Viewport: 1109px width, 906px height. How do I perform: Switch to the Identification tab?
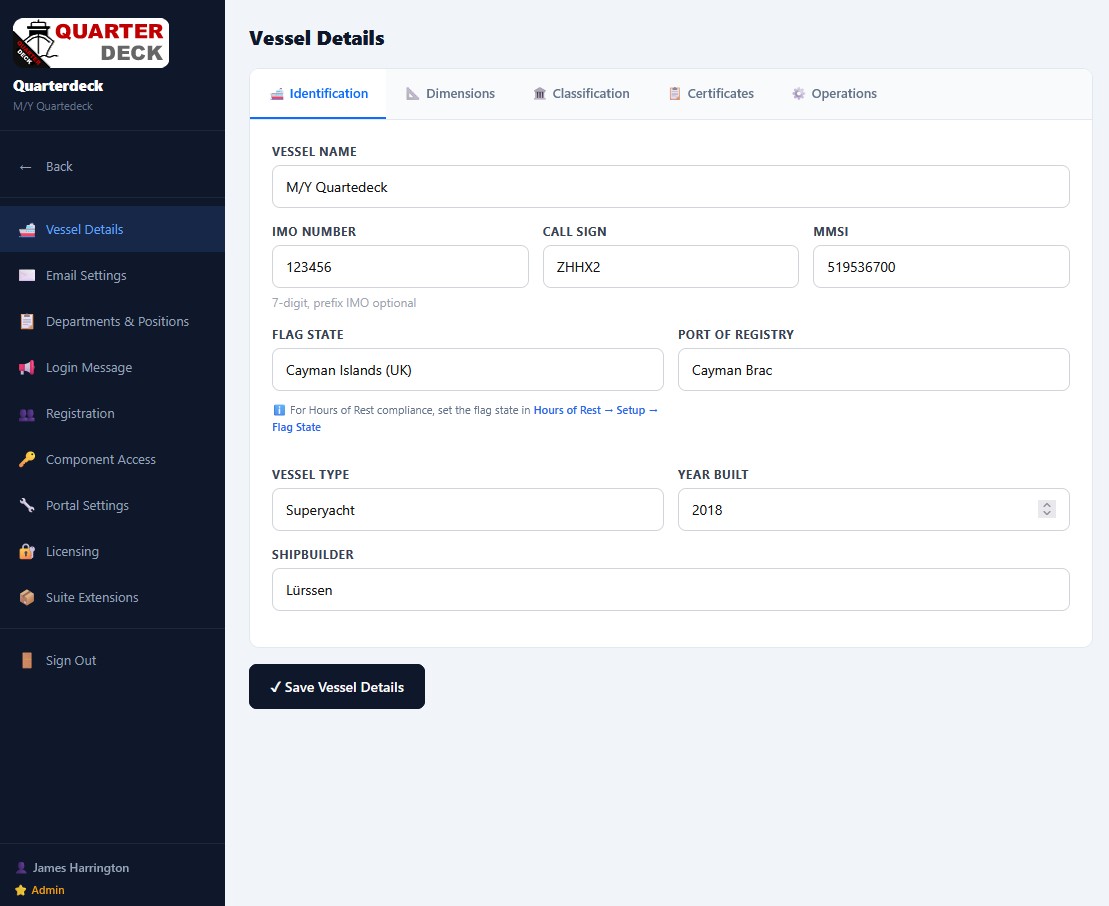(x=318, y=94)
